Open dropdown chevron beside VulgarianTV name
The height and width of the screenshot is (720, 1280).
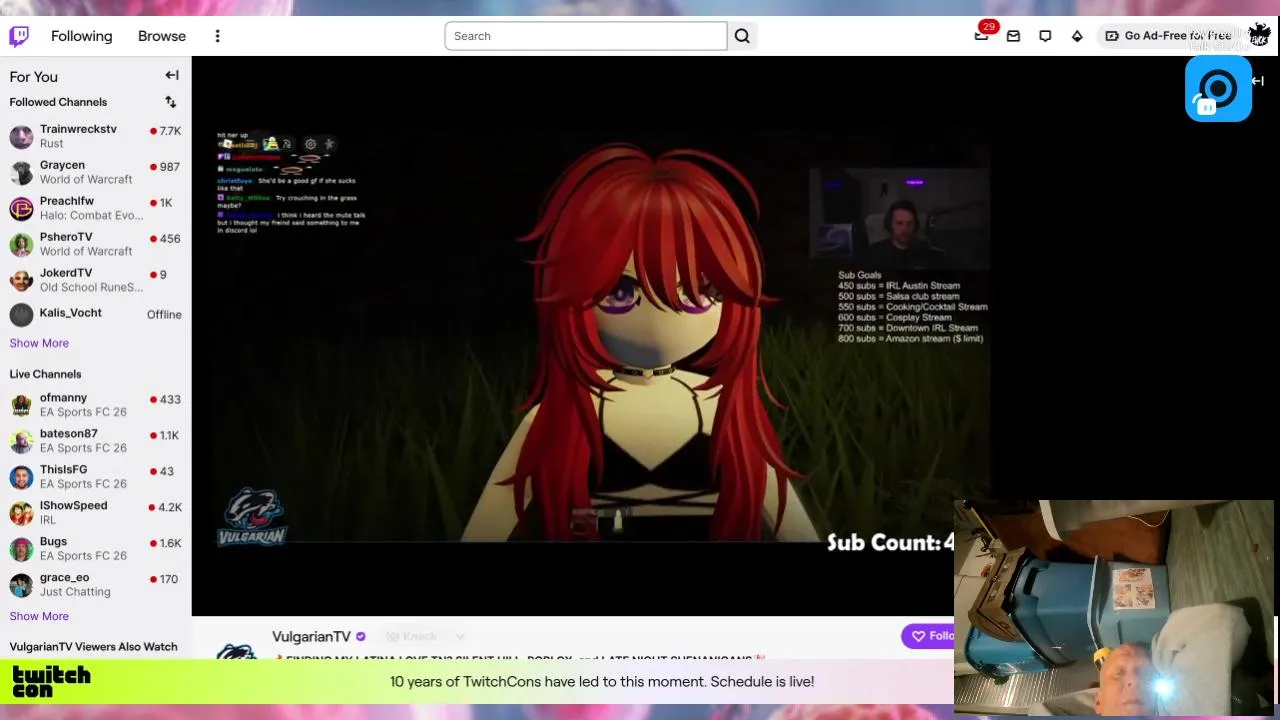pyautogui.click(x=460, y=636)
